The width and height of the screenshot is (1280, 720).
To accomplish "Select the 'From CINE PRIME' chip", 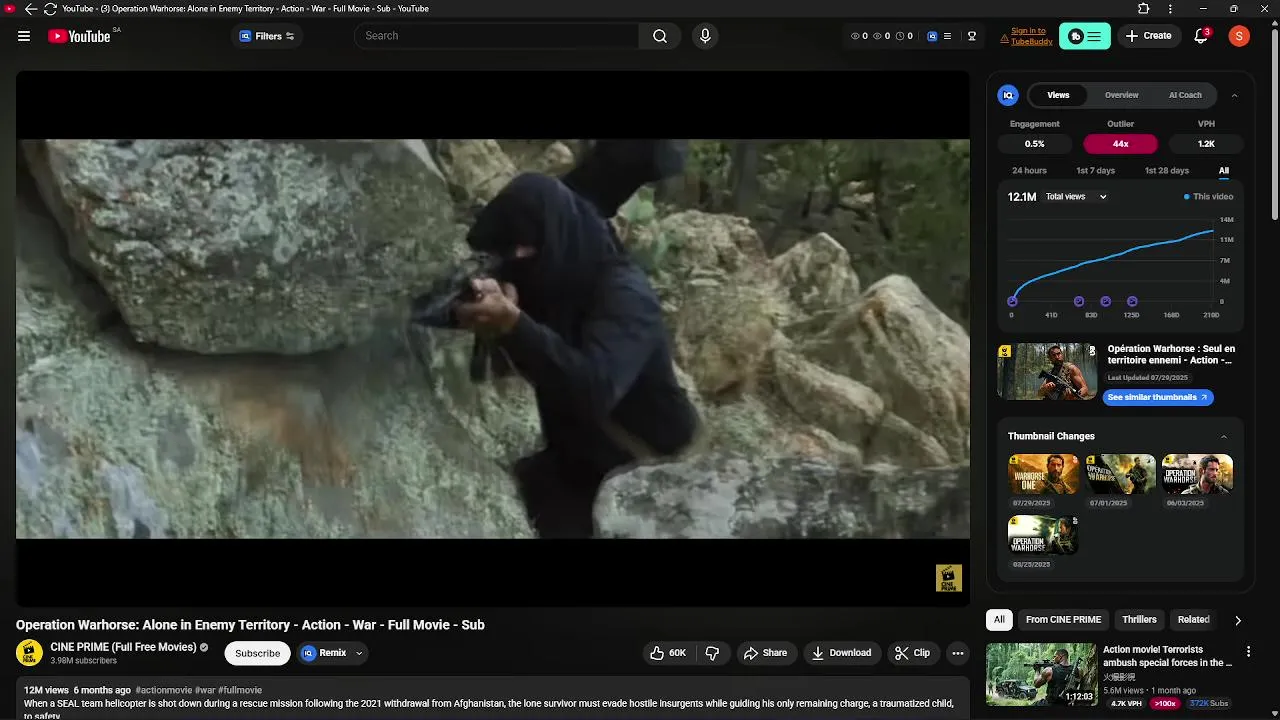I will [x=1063, y=620].
